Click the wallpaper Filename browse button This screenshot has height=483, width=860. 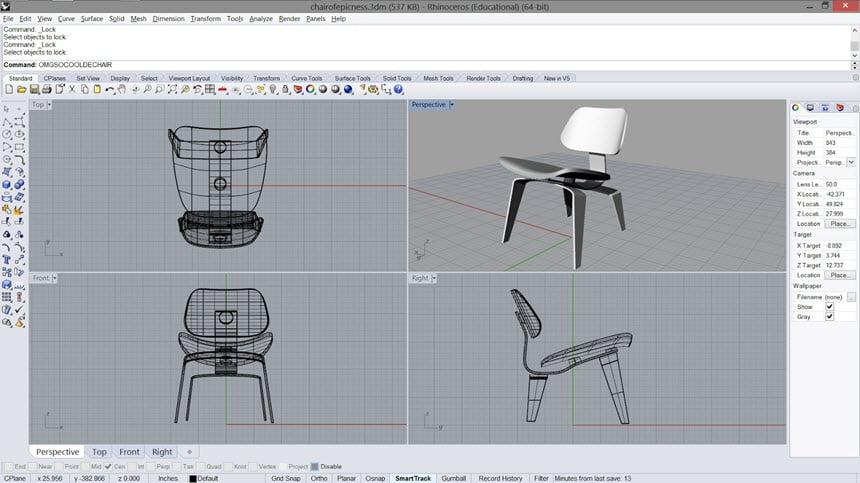[x=851, y=297]
